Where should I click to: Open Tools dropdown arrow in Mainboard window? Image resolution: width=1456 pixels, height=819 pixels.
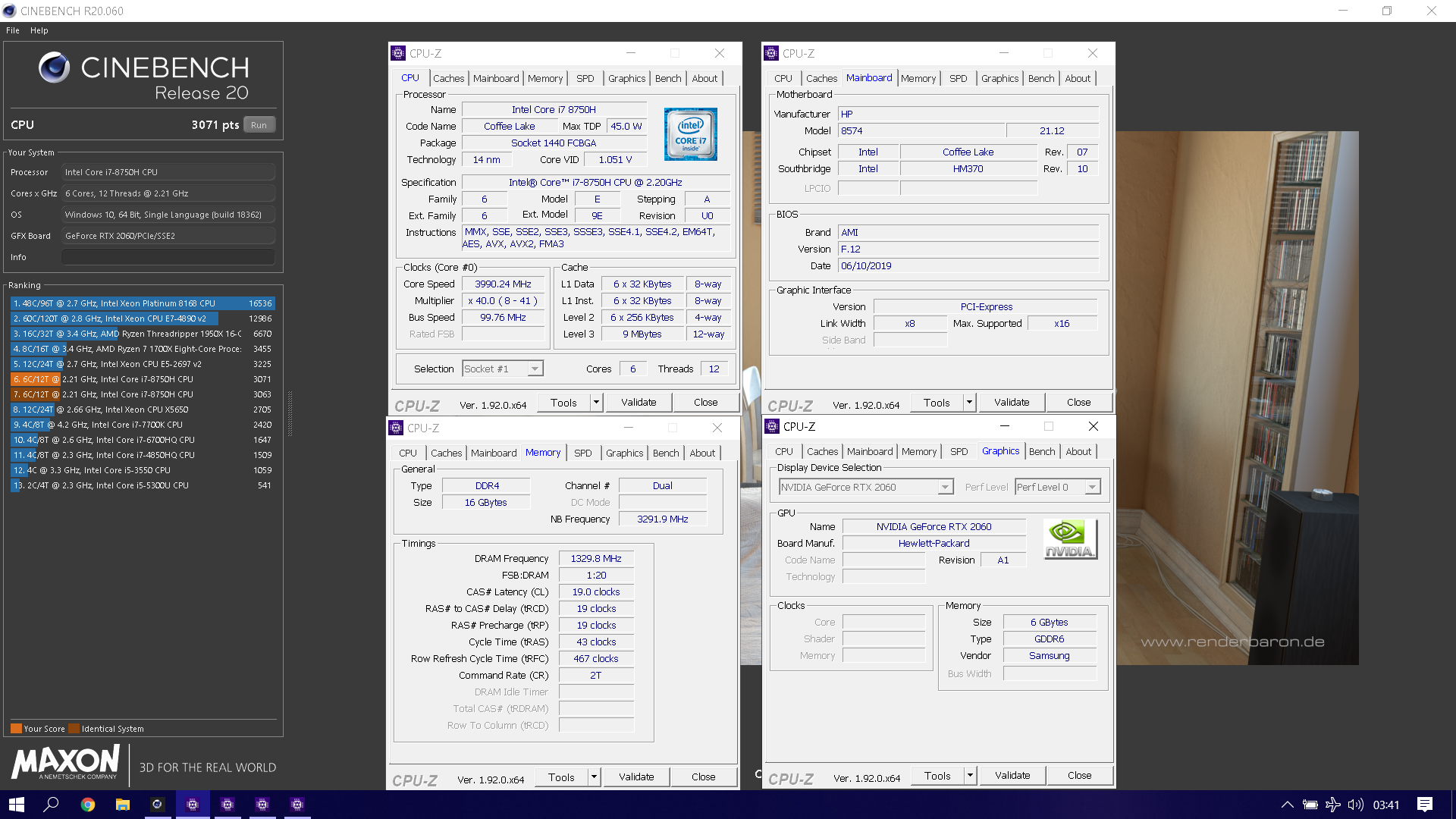coord(969,402)
